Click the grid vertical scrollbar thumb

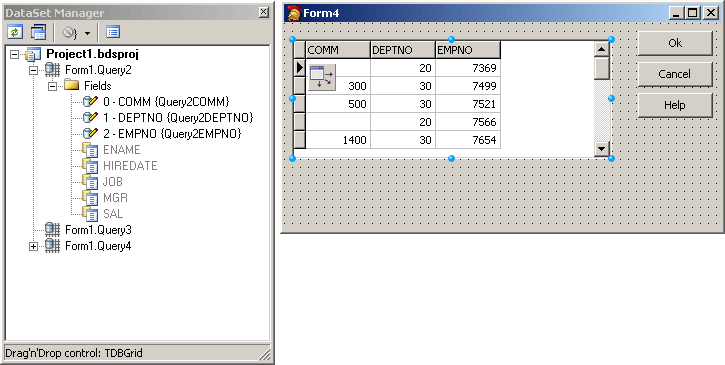pyautogui.click(x=602, y=68)
